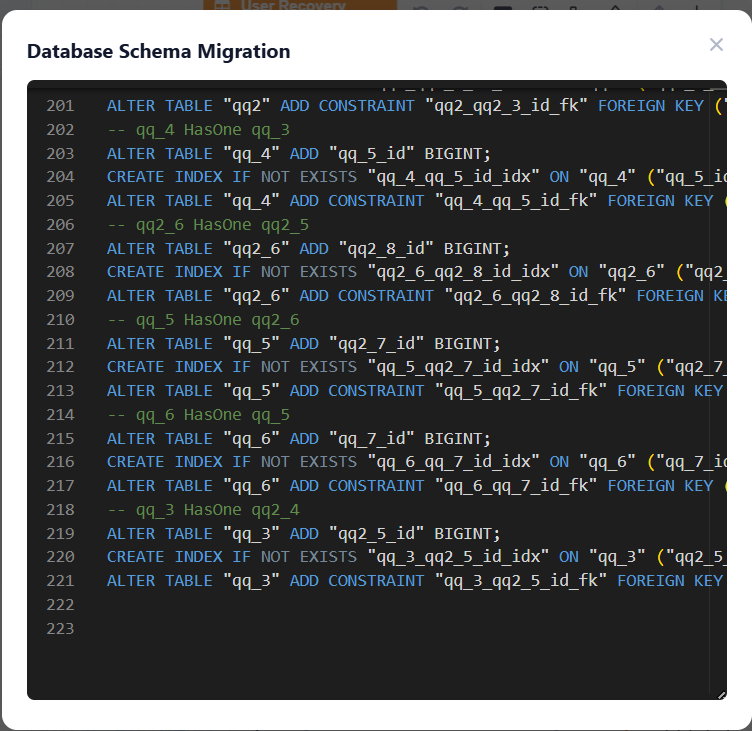This screenshot has height=731, width=752.
Task: Click the User Recovery tab behind the dialog
Action: coord(300,5)
